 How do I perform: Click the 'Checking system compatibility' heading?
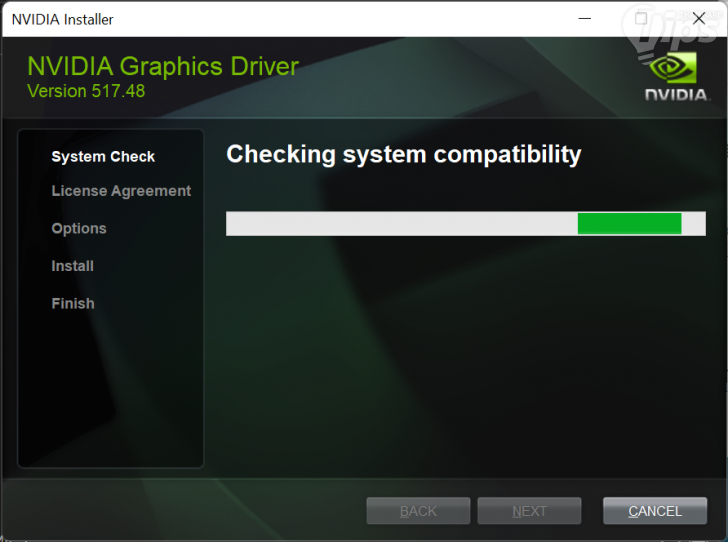[x=403, y=154]
